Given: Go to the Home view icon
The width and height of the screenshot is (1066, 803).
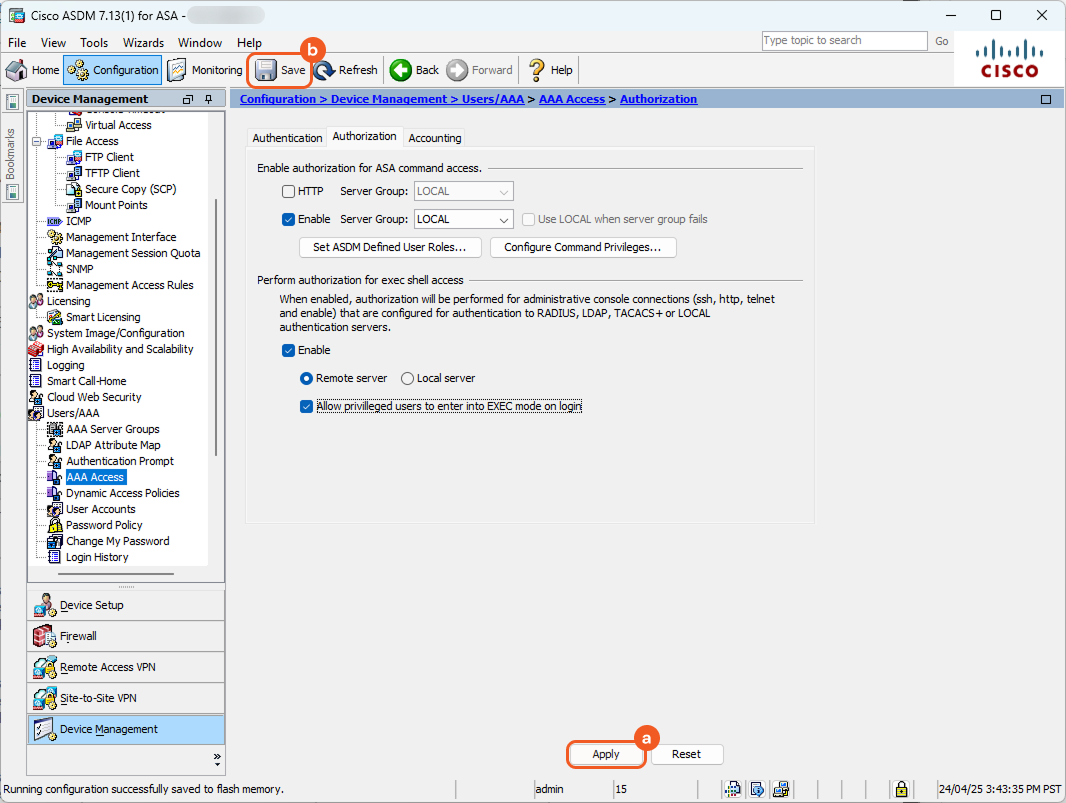Looking at the screenshot, I should (17, 70).
